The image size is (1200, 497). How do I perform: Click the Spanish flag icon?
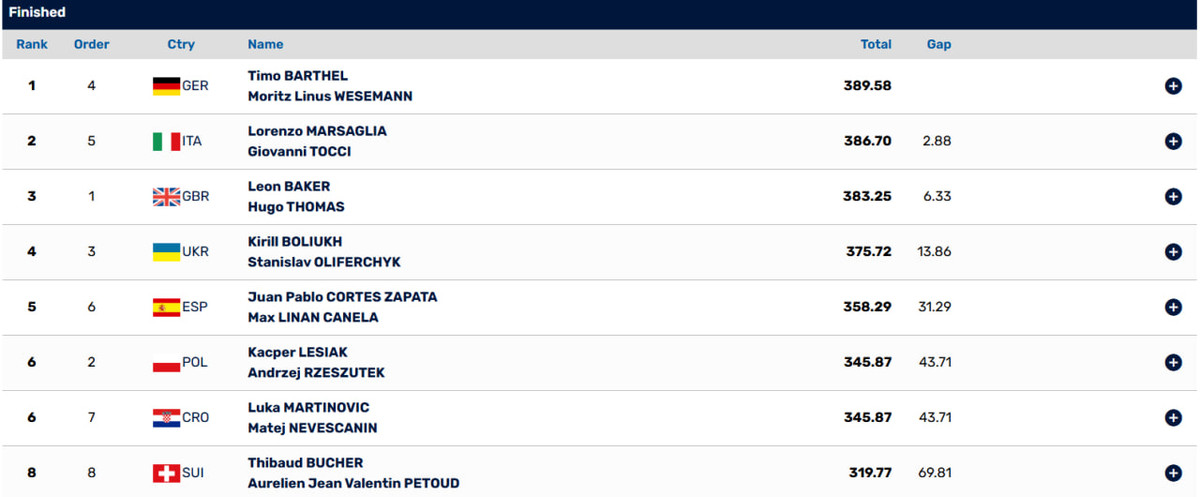[x=166, y=307]
